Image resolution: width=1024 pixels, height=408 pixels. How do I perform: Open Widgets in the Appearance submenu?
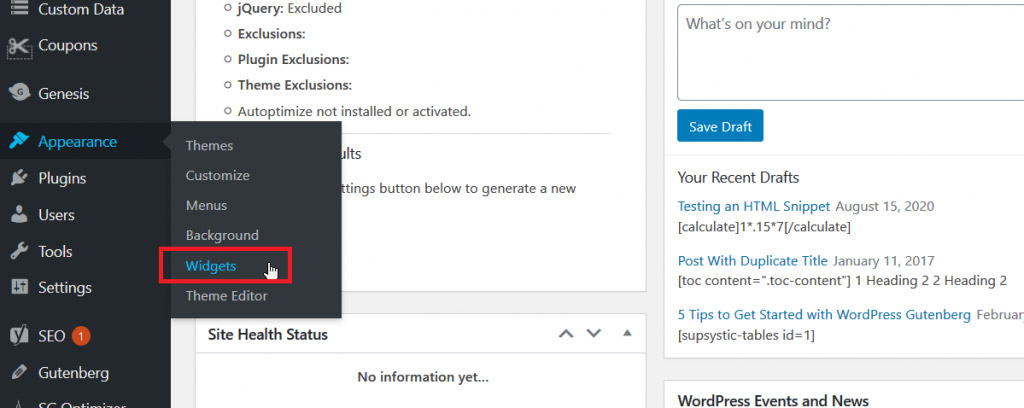tap(211, 266)
